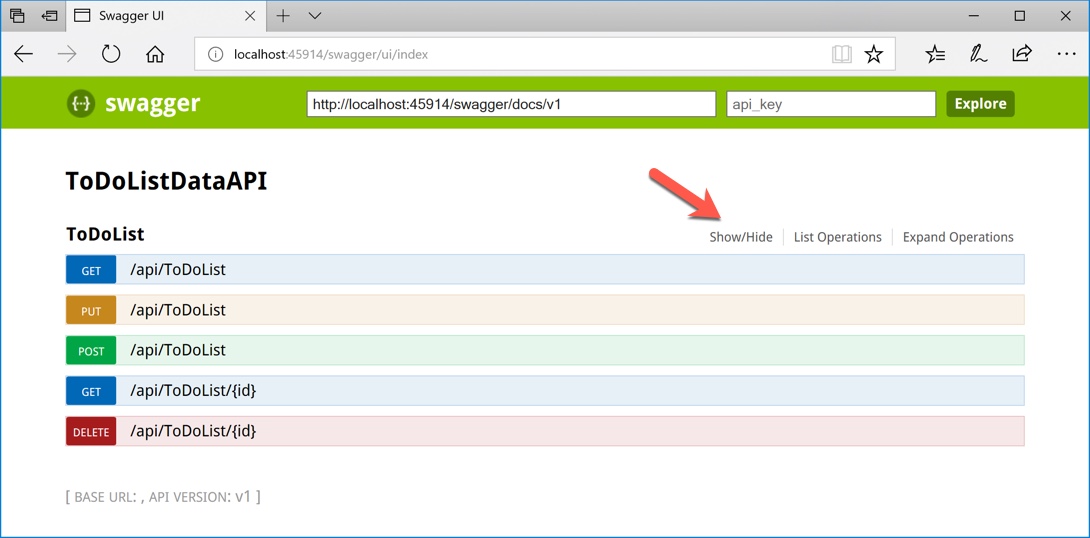1090x538 pixels.
Task: Expand the DELETE operation badge
Action: [91, 431]
